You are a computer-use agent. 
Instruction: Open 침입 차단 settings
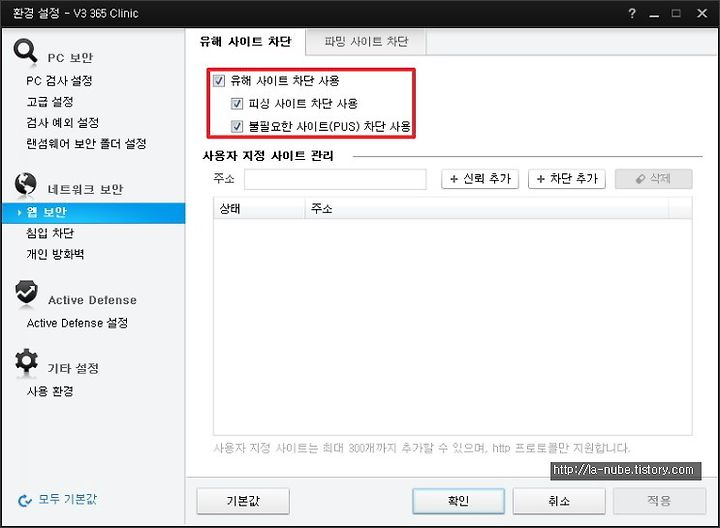50,233
